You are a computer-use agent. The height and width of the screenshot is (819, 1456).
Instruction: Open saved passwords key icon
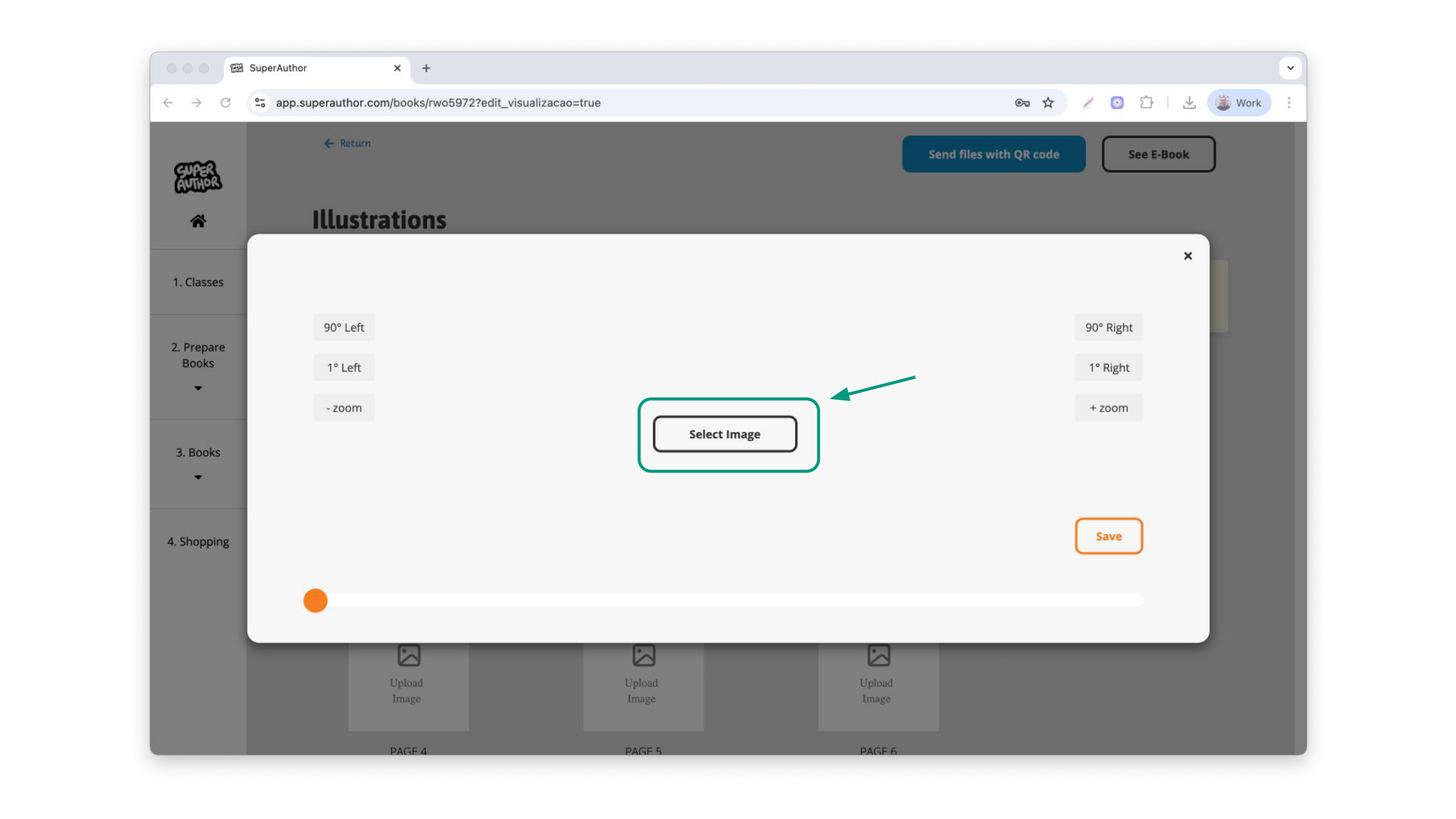pyautogui.click(x=1022, y=103)
